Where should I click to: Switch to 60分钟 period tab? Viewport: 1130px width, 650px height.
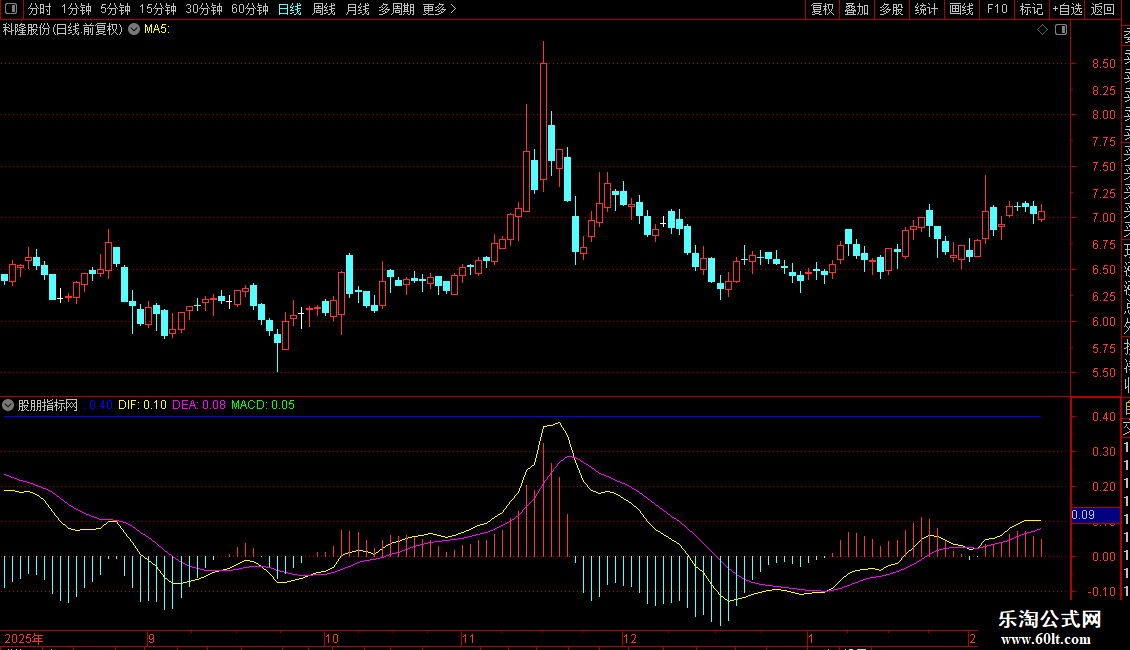tap(249, 10)
